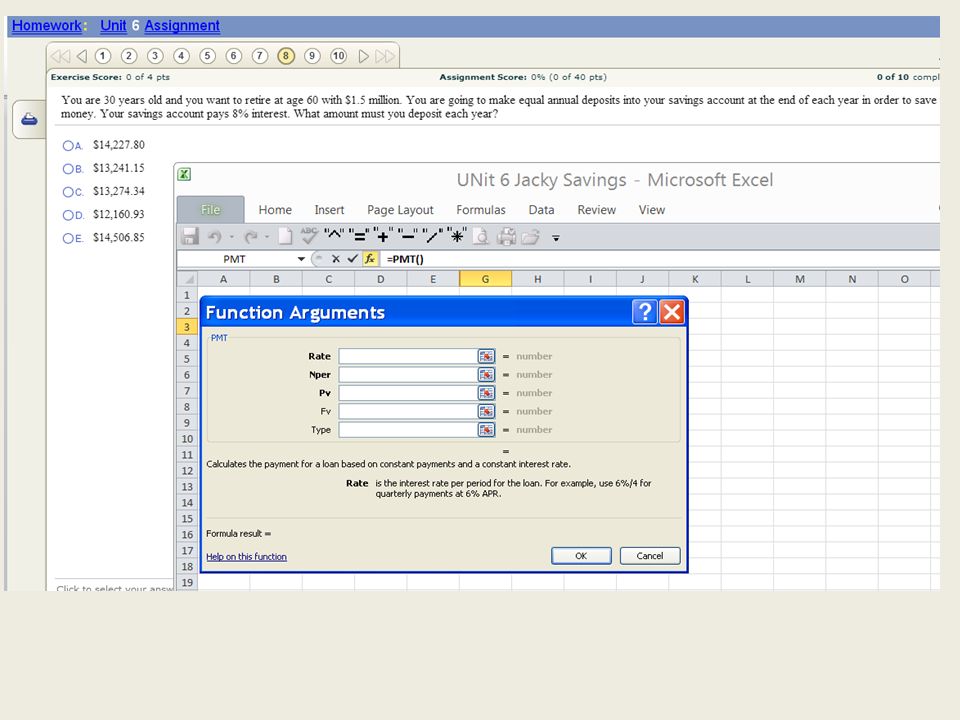
Task: Open Customize Quick Access Toolbar dropdown
Action: 556,238
